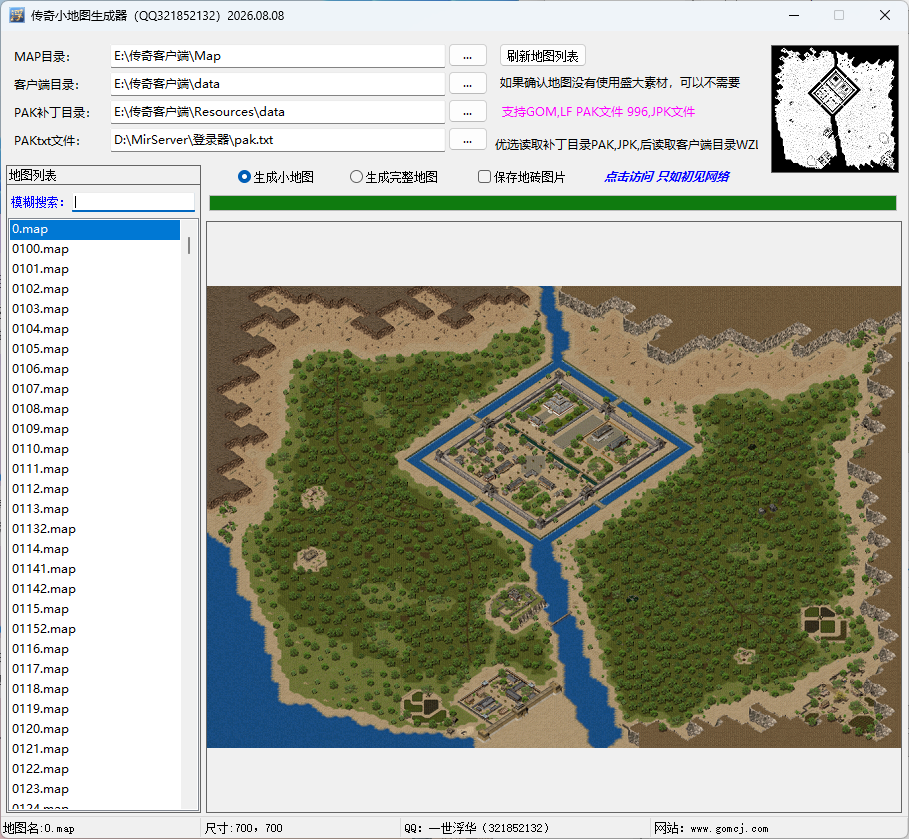Viewport: 909px width, 839px height.
Task: Select 0113.map in the map list
Action: (95, 509)
